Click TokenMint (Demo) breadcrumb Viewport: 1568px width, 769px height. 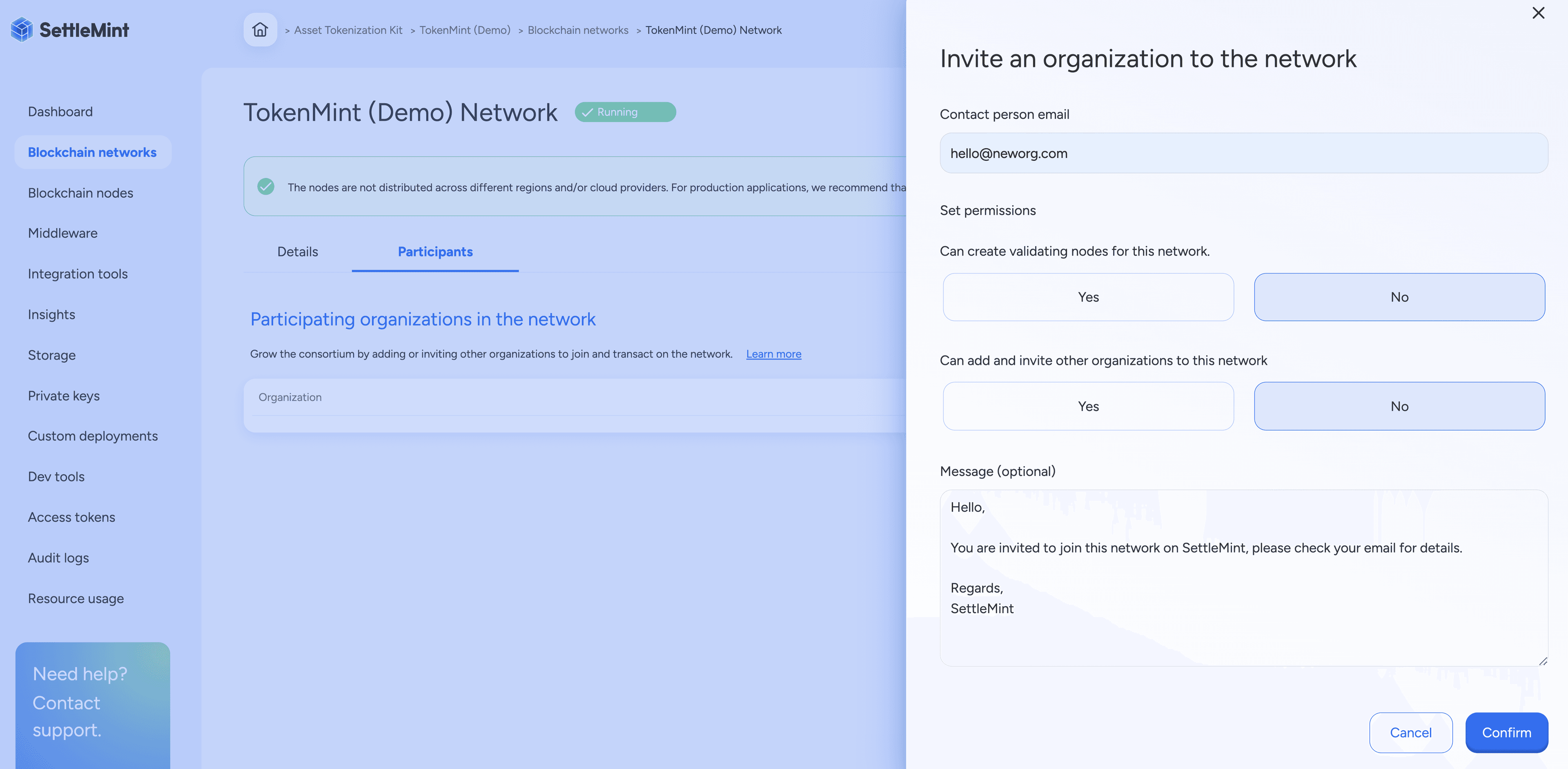[465, 30]
